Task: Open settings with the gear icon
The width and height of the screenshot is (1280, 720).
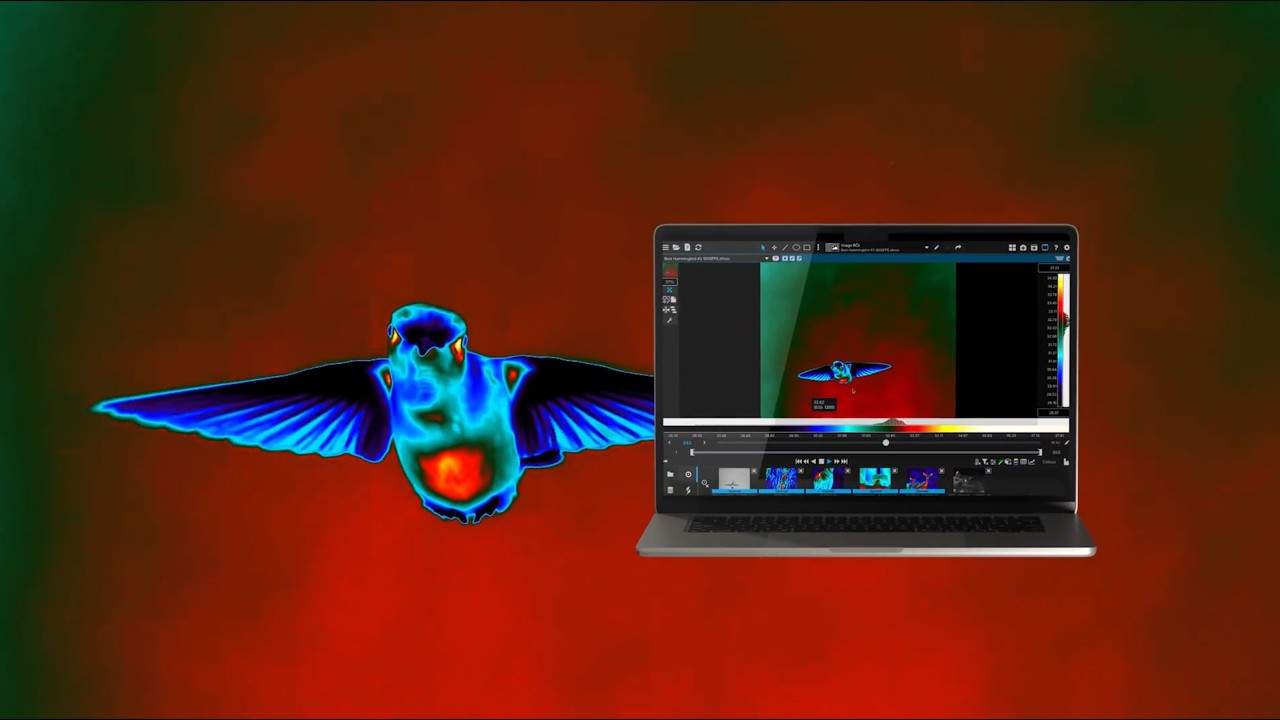Action: pyautogui.click(x=1067, y=247)
